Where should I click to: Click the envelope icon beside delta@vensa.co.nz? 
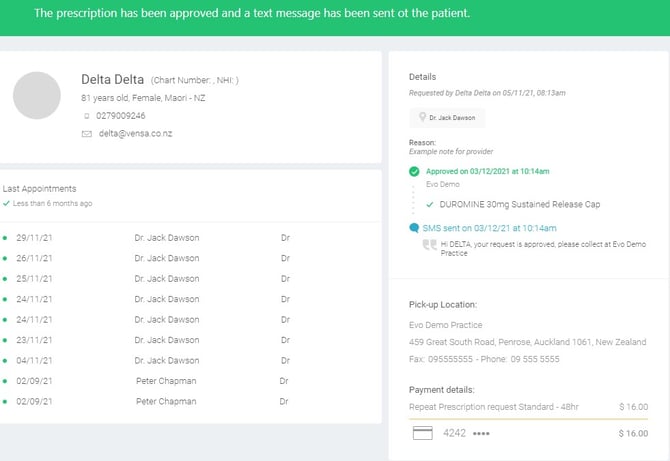click(87, 134)
